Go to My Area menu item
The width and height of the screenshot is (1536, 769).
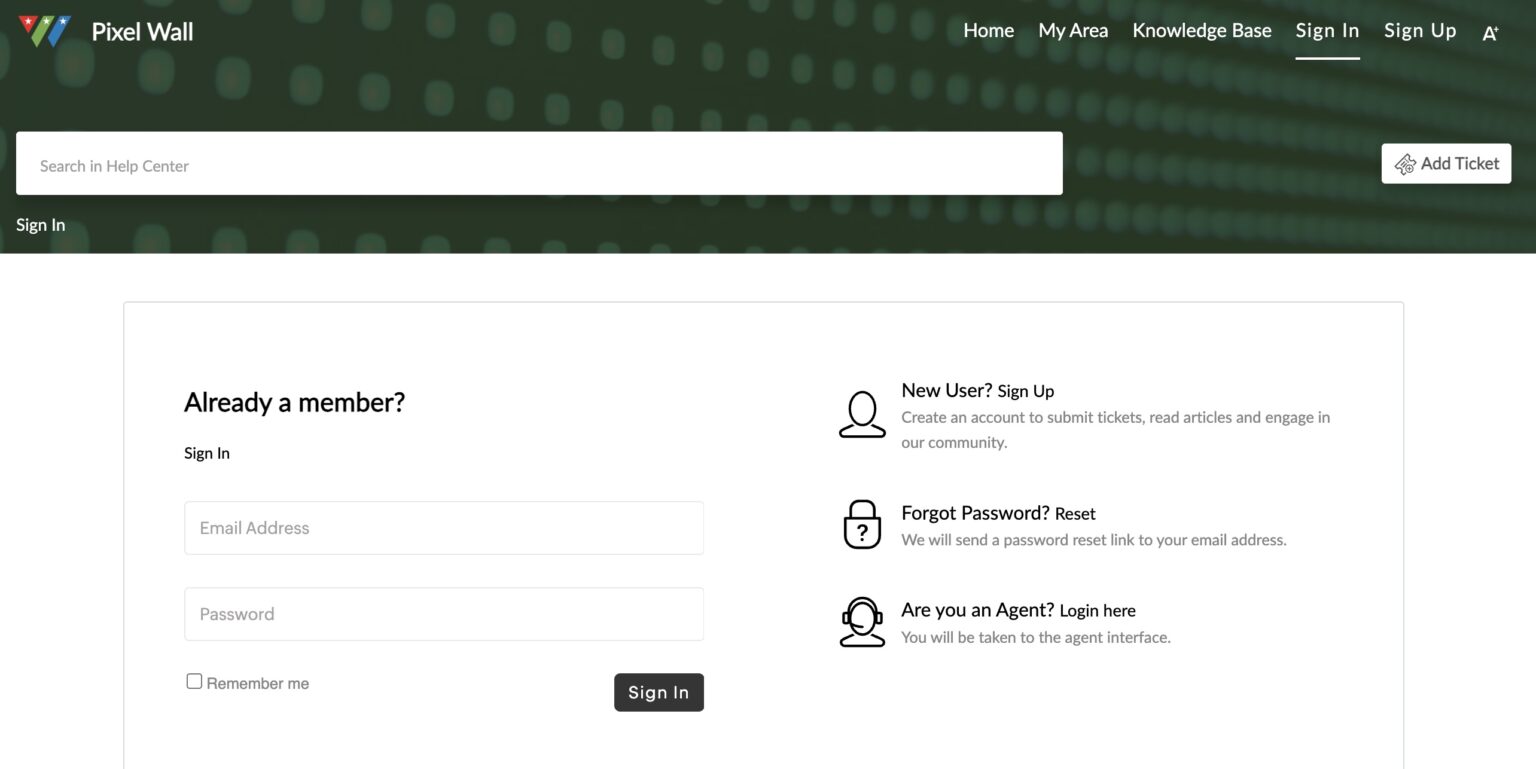[1073, 31]
